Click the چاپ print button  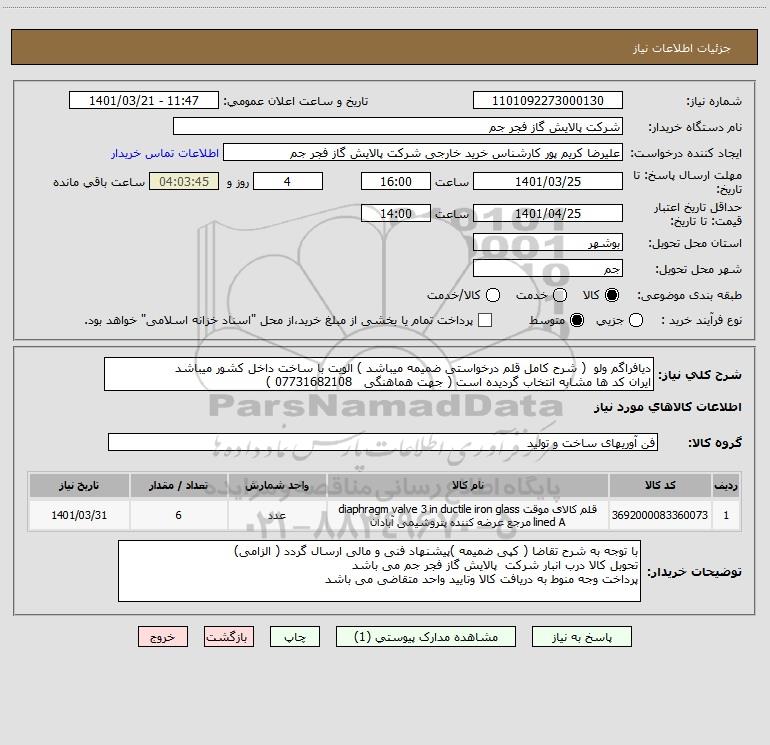295,637
